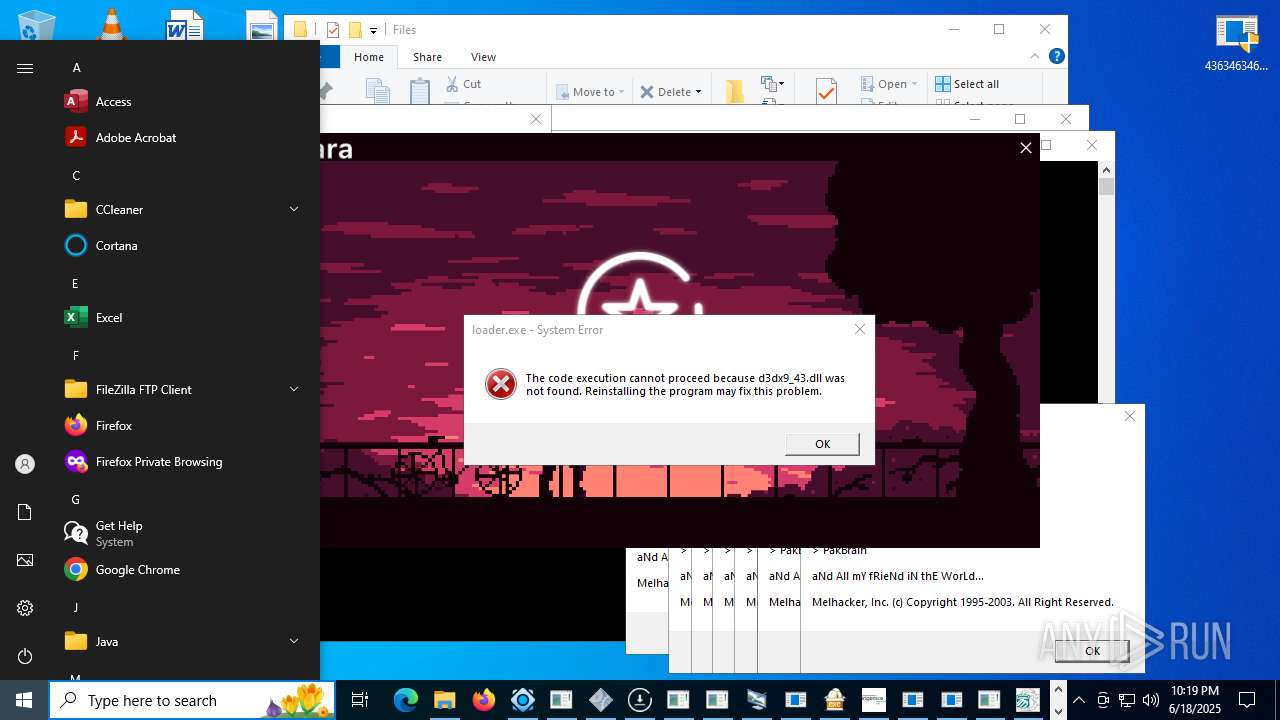
Task: Click the download-arrow app on the taskbar
Action: [x=639, y=700]
